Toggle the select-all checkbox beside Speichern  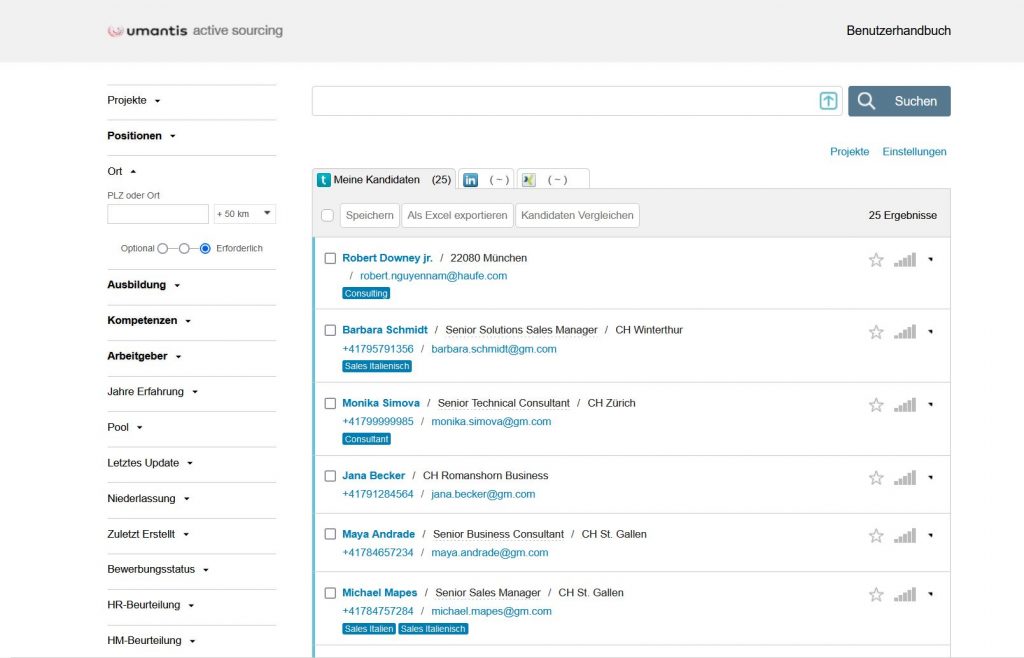pos(327,215)
